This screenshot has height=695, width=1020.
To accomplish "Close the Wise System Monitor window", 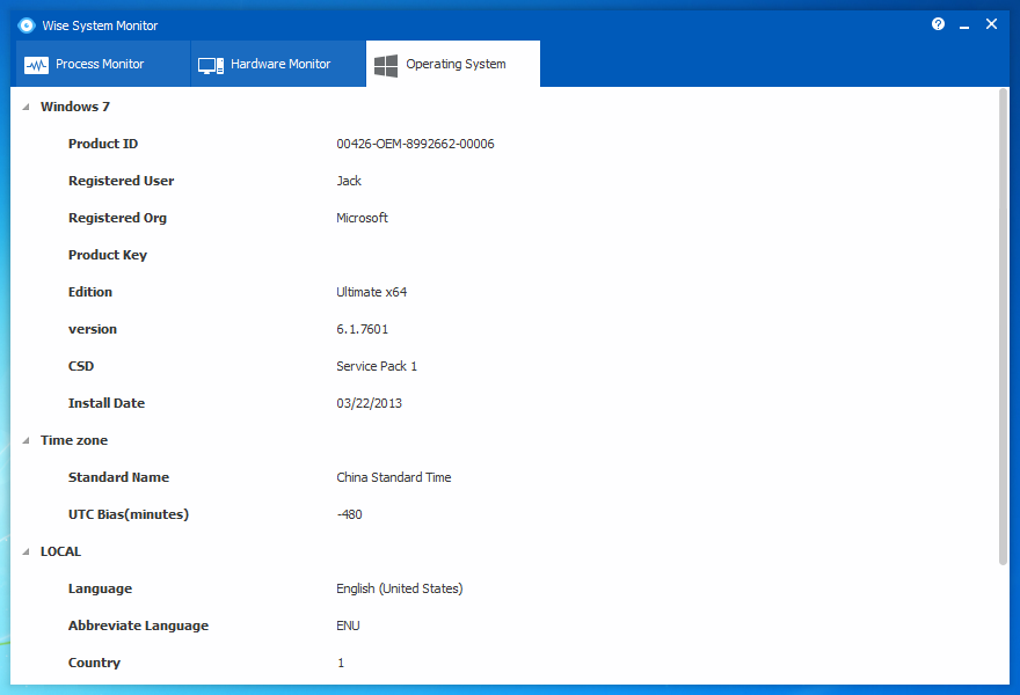I will coord(991,24).
